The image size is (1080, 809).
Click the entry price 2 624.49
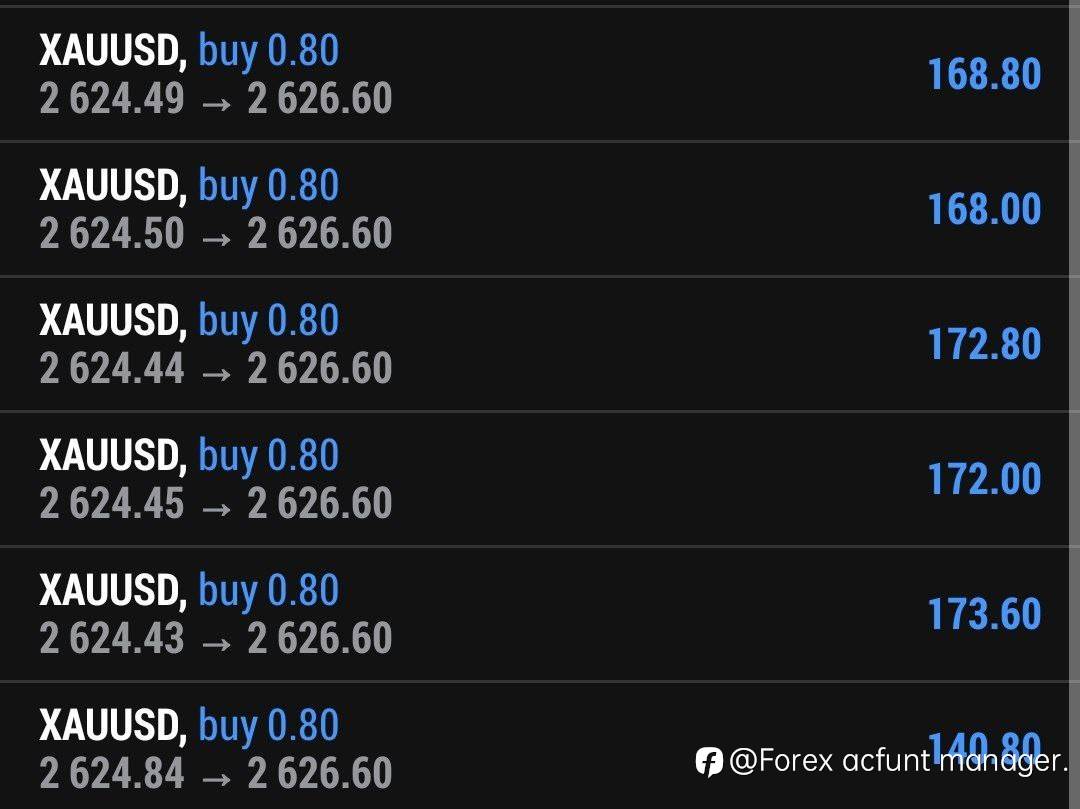click(x=112, y=99)
